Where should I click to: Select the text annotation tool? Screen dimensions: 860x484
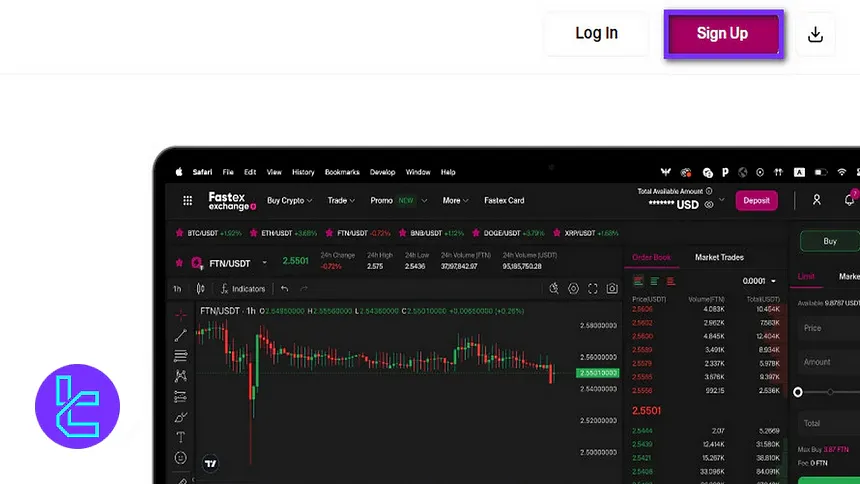coord(180,437)
